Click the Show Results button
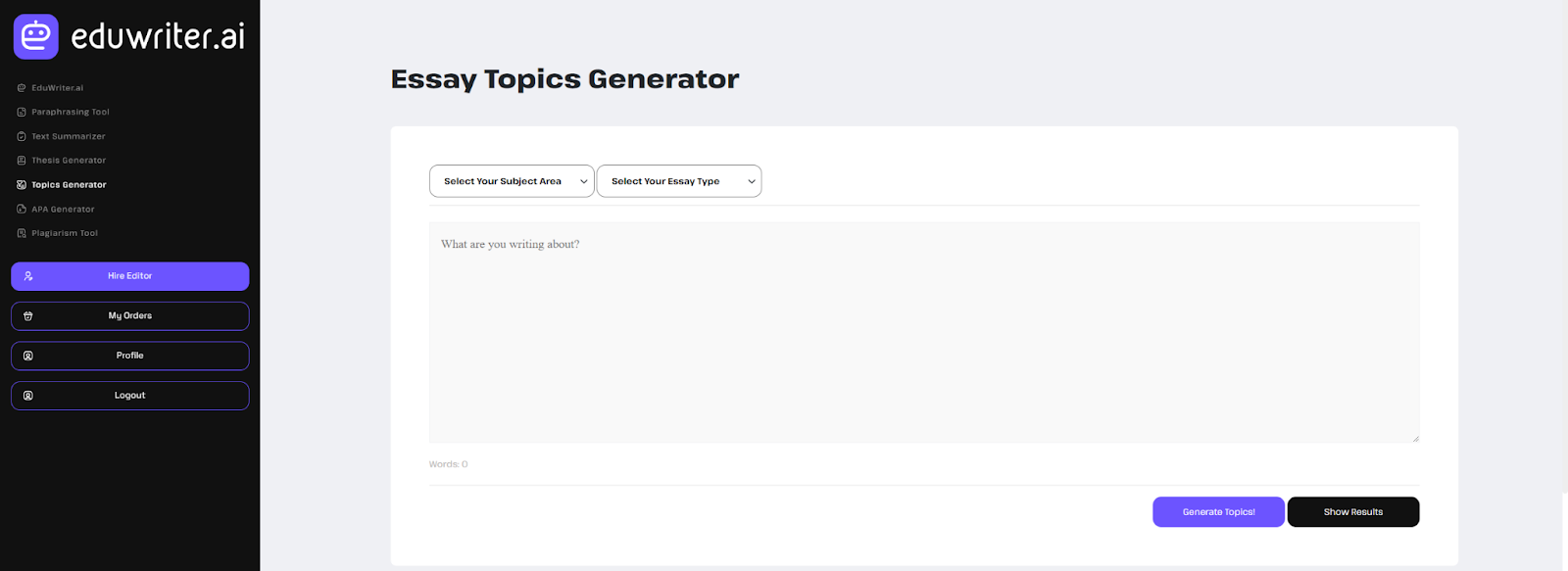The image size is (1568, 571). pos(1353,512)
